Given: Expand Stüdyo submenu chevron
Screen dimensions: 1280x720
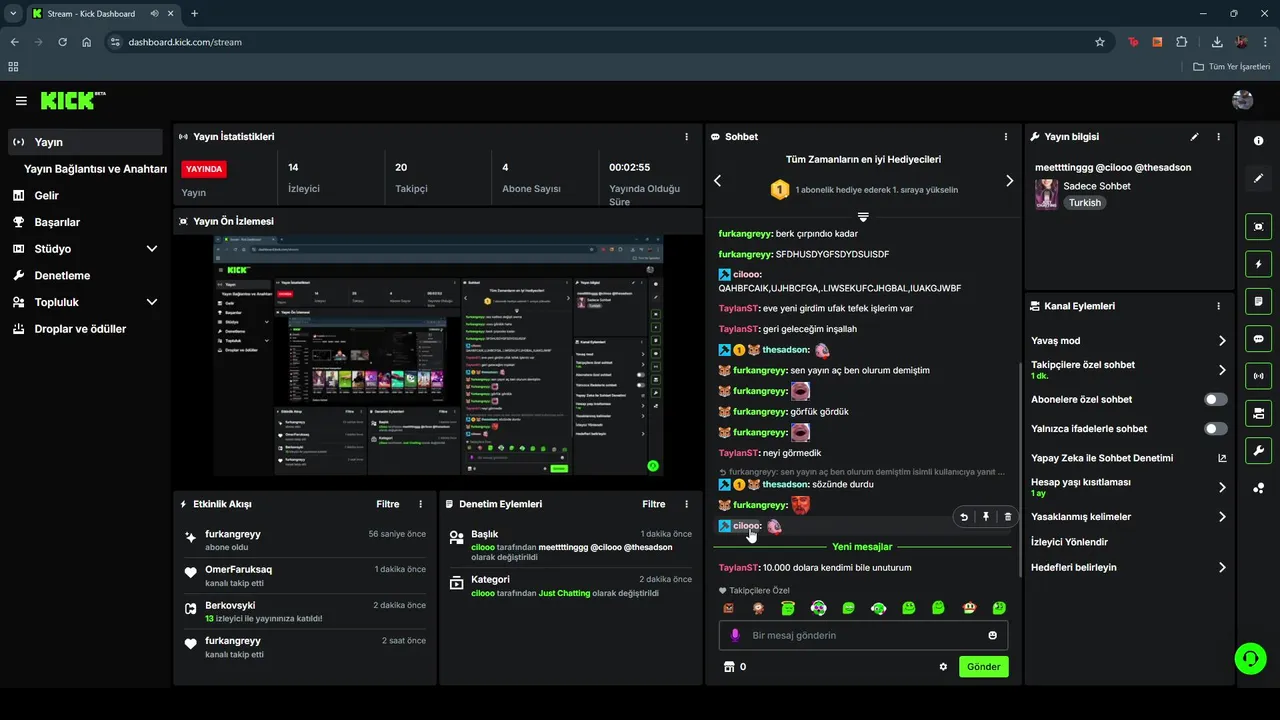Looking at the screenshot, I should tap(152, 249).
